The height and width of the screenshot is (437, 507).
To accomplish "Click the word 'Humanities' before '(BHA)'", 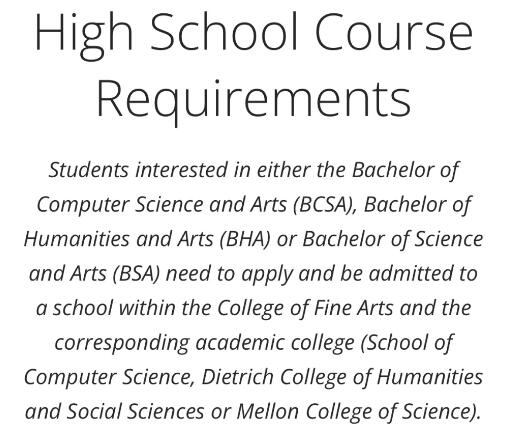I will click(x=76, y=239).
